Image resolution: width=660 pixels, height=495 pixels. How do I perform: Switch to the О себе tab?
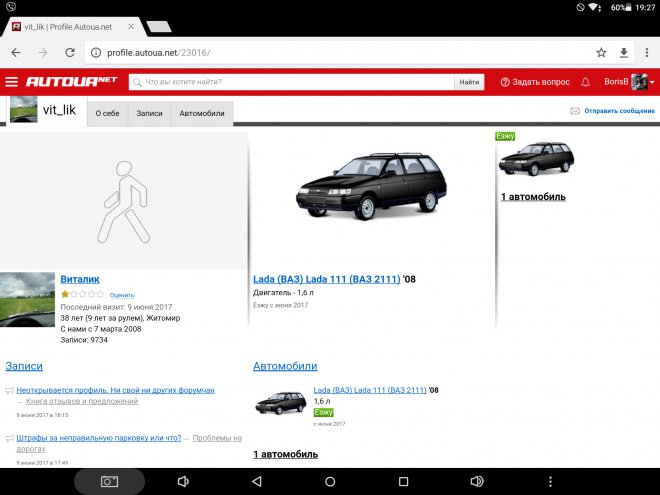(107, 114)
